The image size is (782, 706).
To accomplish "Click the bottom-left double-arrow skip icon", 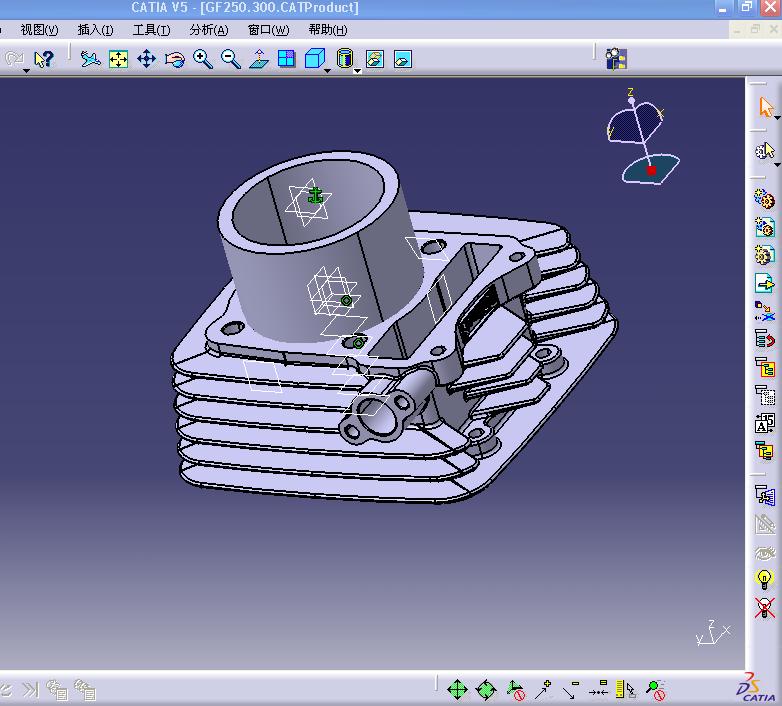I will point(30,690).
